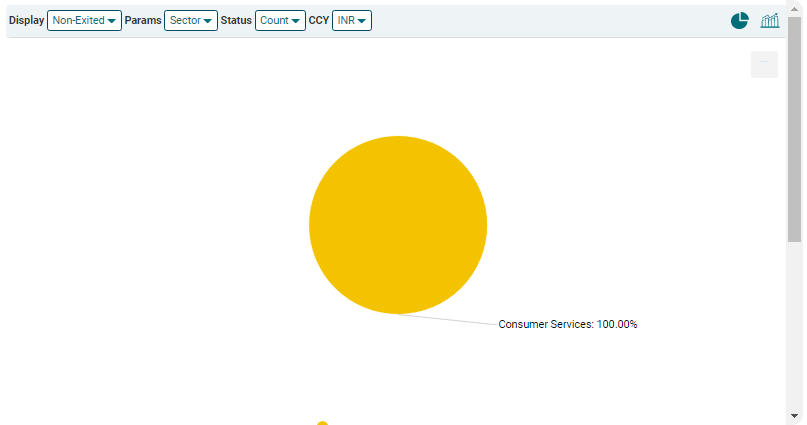Click the Status label
Image resolution: width=807 pixels, height=425 pixels.
coord(236,21)
